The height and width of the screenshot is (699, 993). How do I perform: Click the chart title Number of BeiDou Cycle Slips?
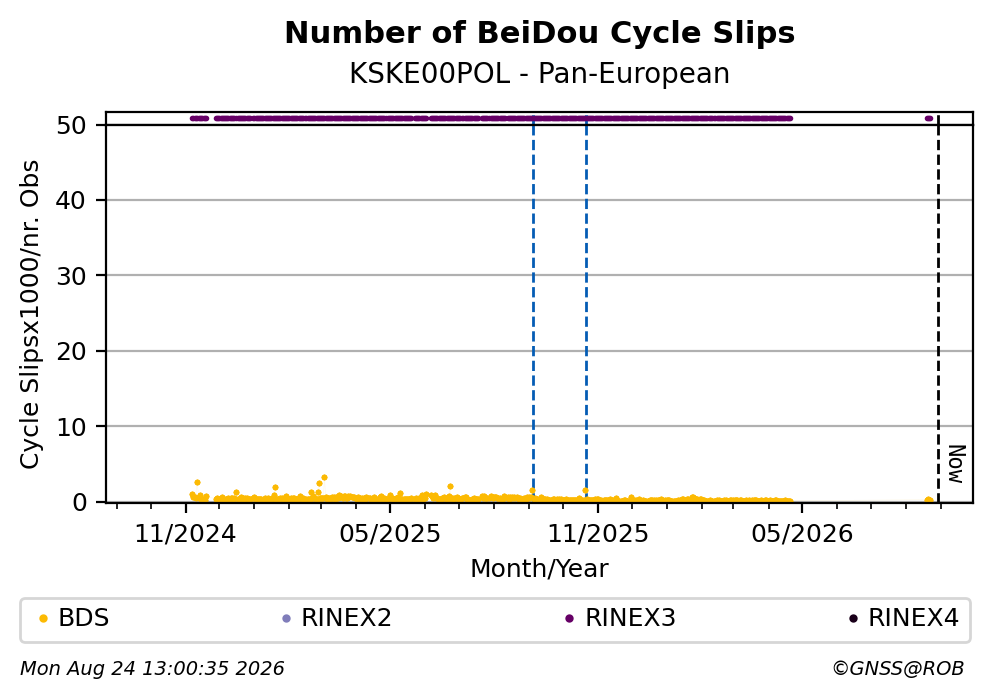(x=540, y=33)
